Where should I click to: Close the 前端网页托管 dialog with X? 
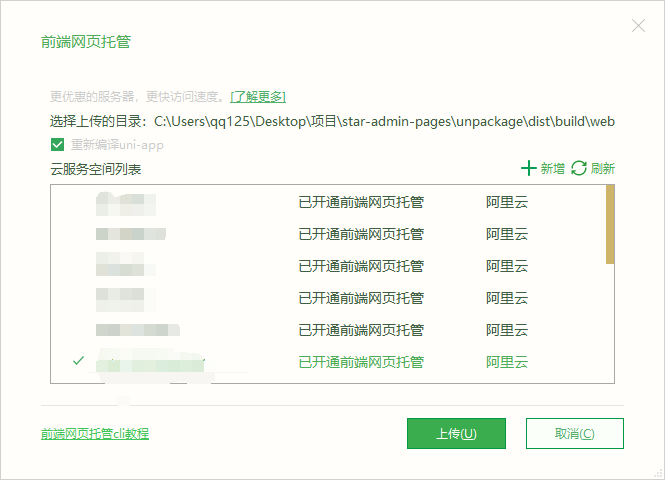click(638, 26)
